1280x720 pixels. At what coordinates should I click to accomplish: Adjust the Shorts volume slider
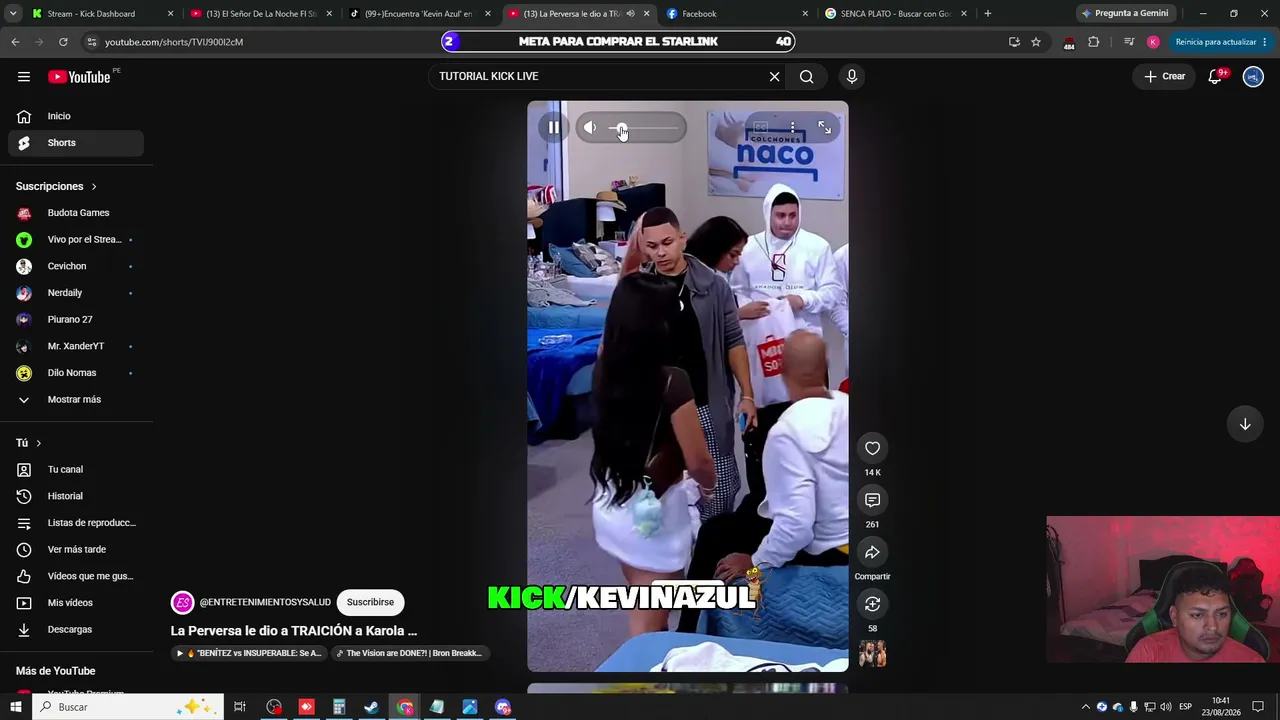tap(645, 128)
